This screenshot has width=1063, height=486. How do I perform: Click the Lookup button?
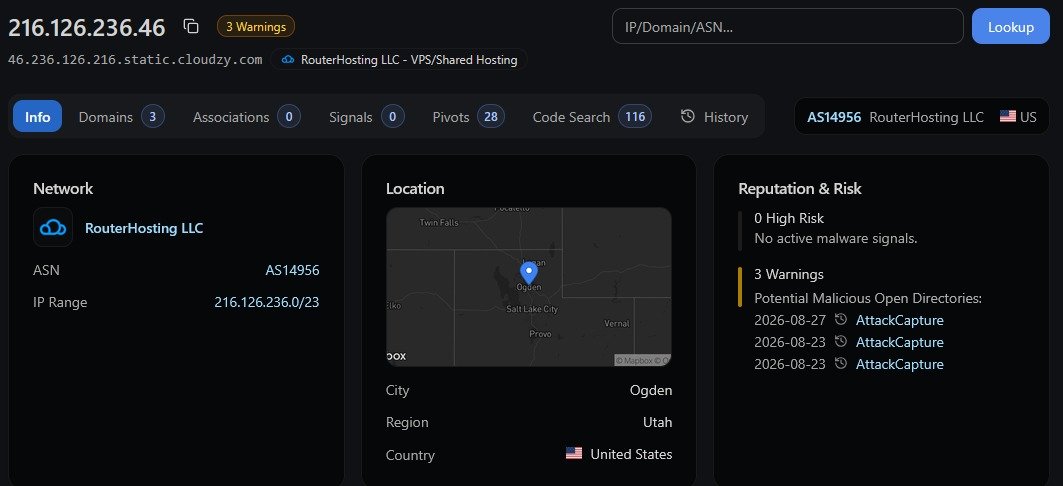1010,26
